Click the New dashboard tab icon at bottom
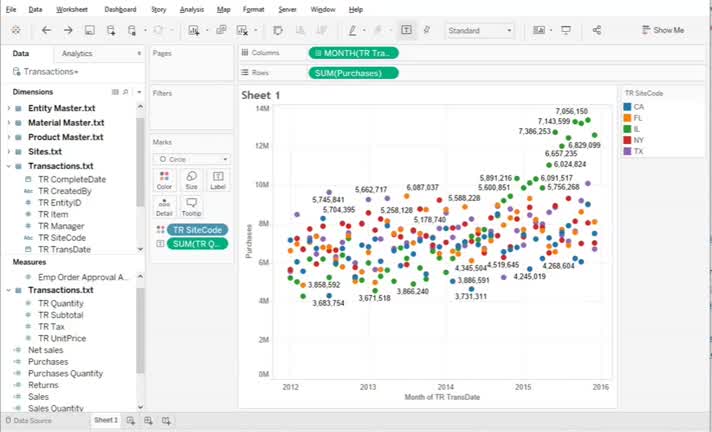 148,421
